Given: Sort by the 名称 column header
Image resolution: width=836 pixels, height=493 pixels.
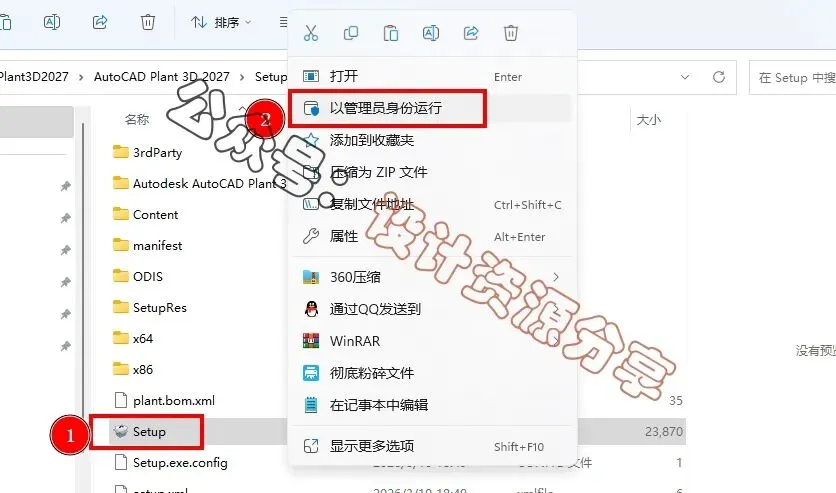Looking at the screenshot, I should pyautogui.click(x=137, y=119).
